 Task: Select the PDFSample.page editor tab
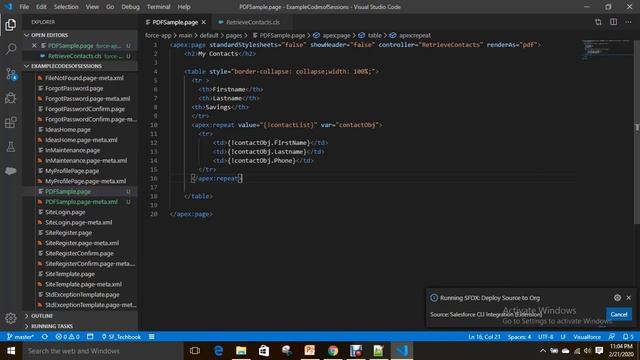175,22
